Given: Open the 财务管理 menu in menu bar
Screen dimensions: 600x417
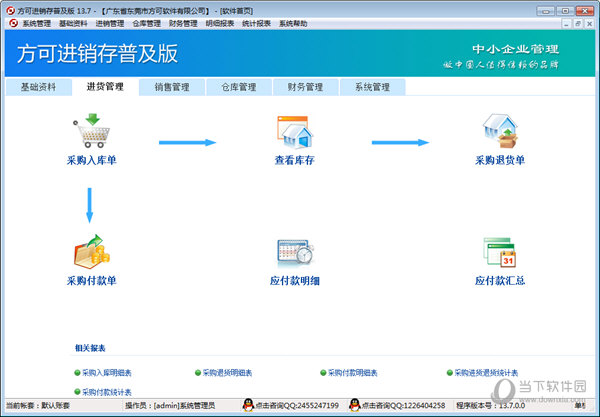Looking at the screenshot, I should click(183, 24).
